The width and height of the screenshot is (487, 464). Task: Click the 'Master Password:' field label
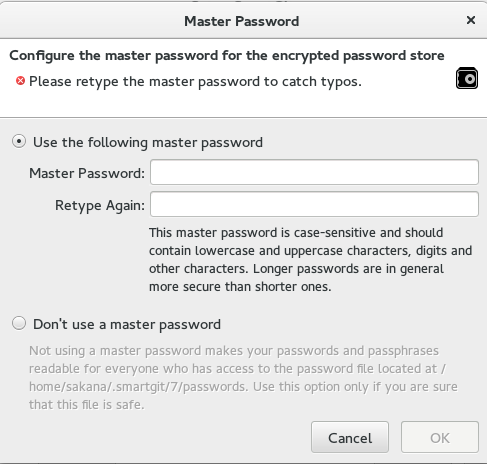[x=87, y=173]
